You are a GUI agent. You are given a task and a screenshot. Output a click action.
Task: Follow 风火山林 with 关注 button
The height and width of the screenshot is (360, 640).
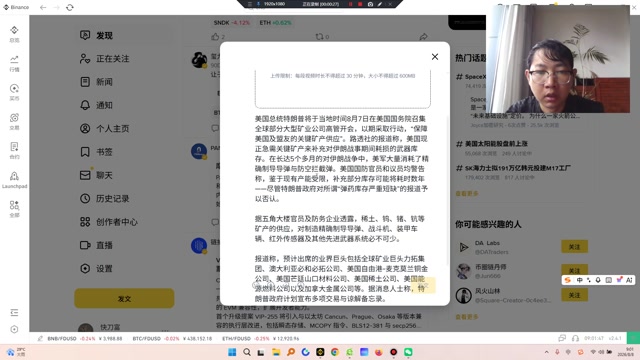click(574, 295)
